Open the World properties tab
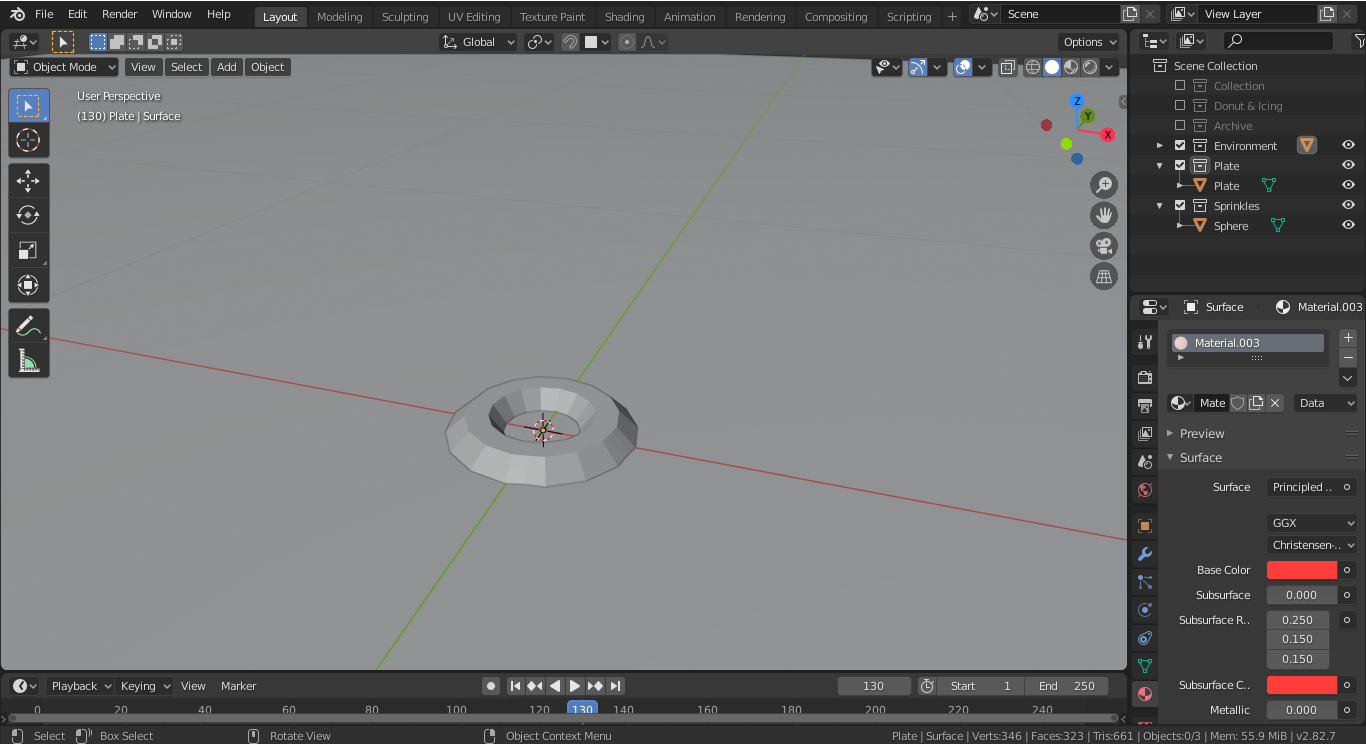 pos(1145,490)
